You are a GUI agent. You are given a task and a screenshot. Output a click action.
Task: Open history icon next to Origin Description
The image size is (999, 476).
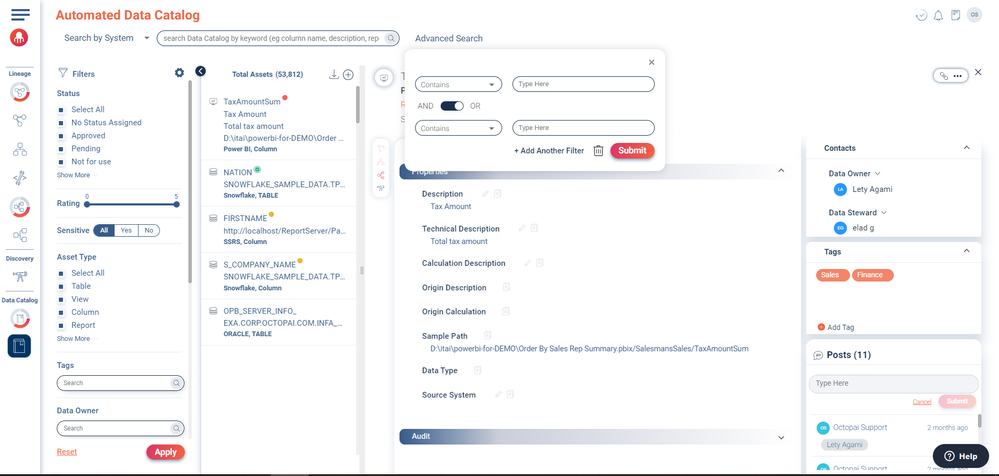pyautogui.click(x=507, y=287)
